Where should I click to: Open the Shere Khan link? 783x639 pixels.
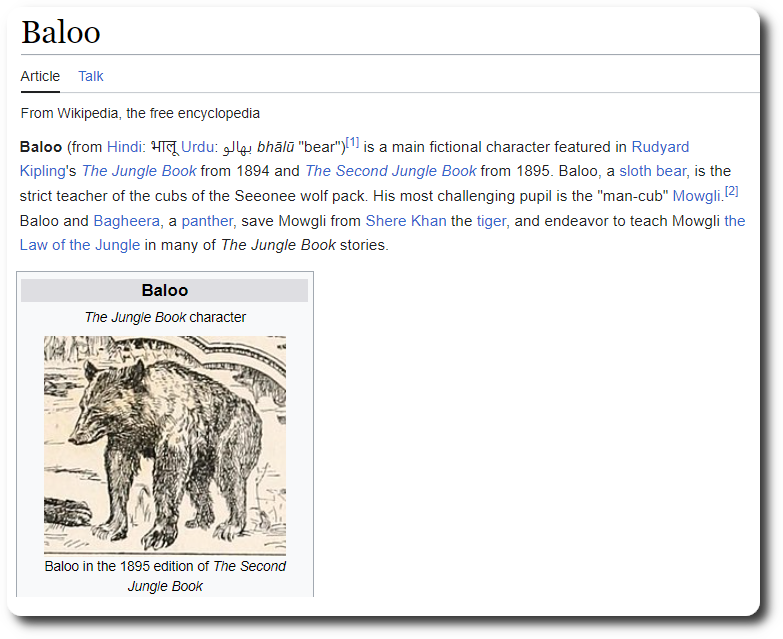[405, 220]
